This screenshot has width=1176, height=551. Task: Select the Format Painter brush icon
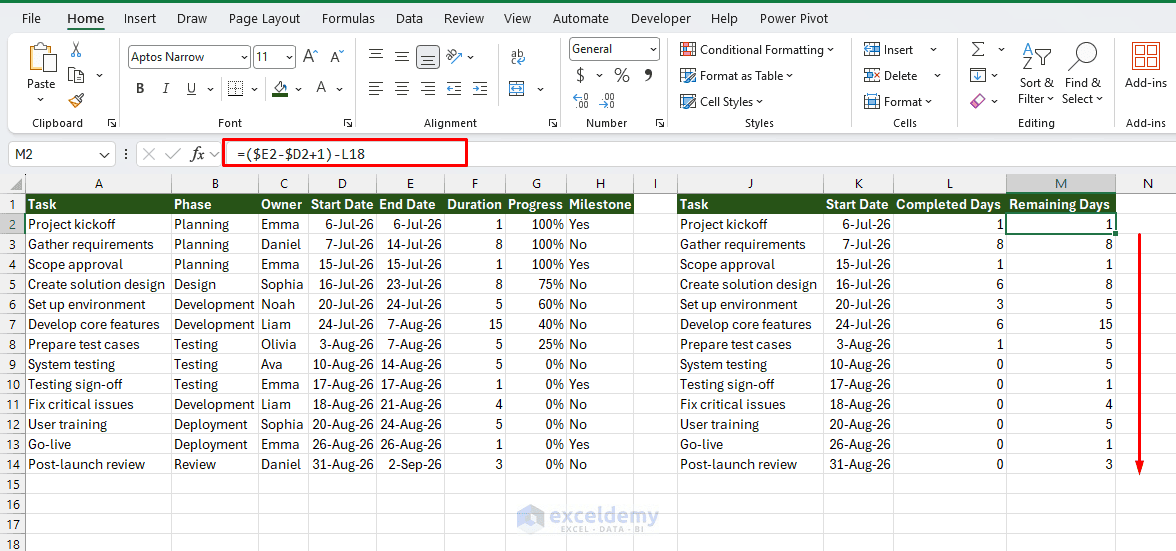(x=75, y=100)
